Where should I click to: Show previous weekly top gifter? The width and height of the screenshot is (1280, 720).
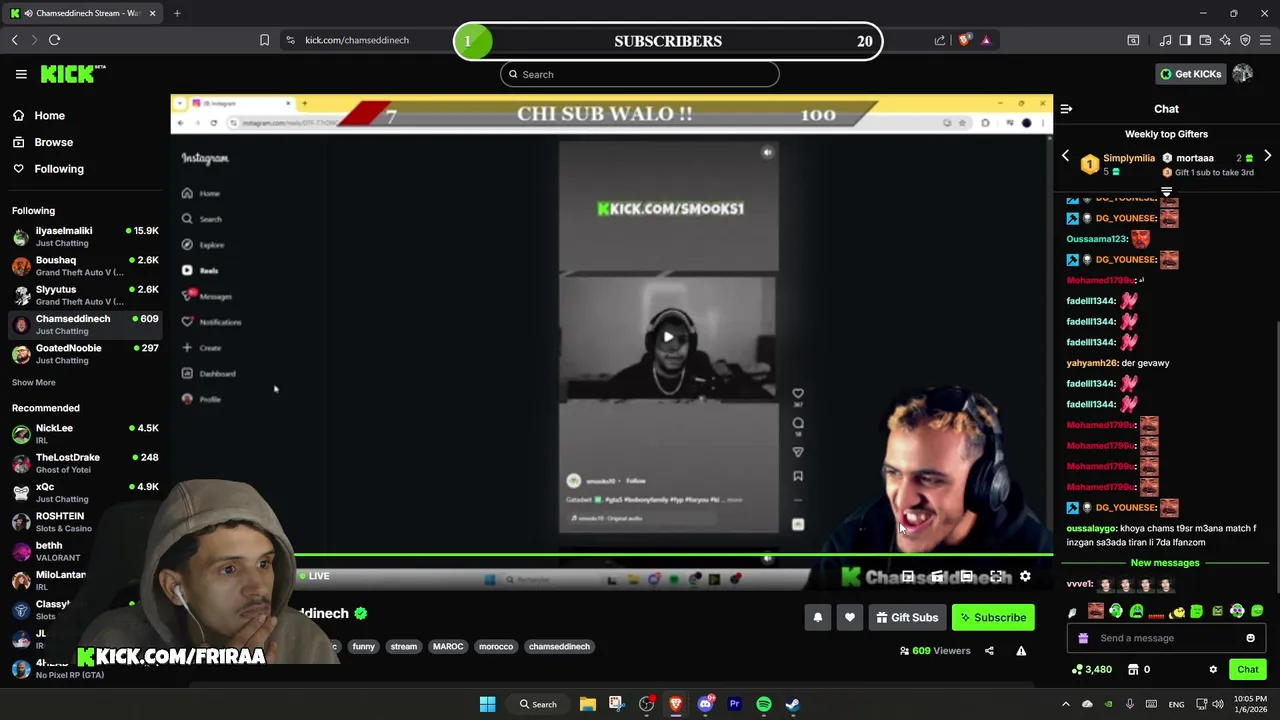[x=1065, y=156]
